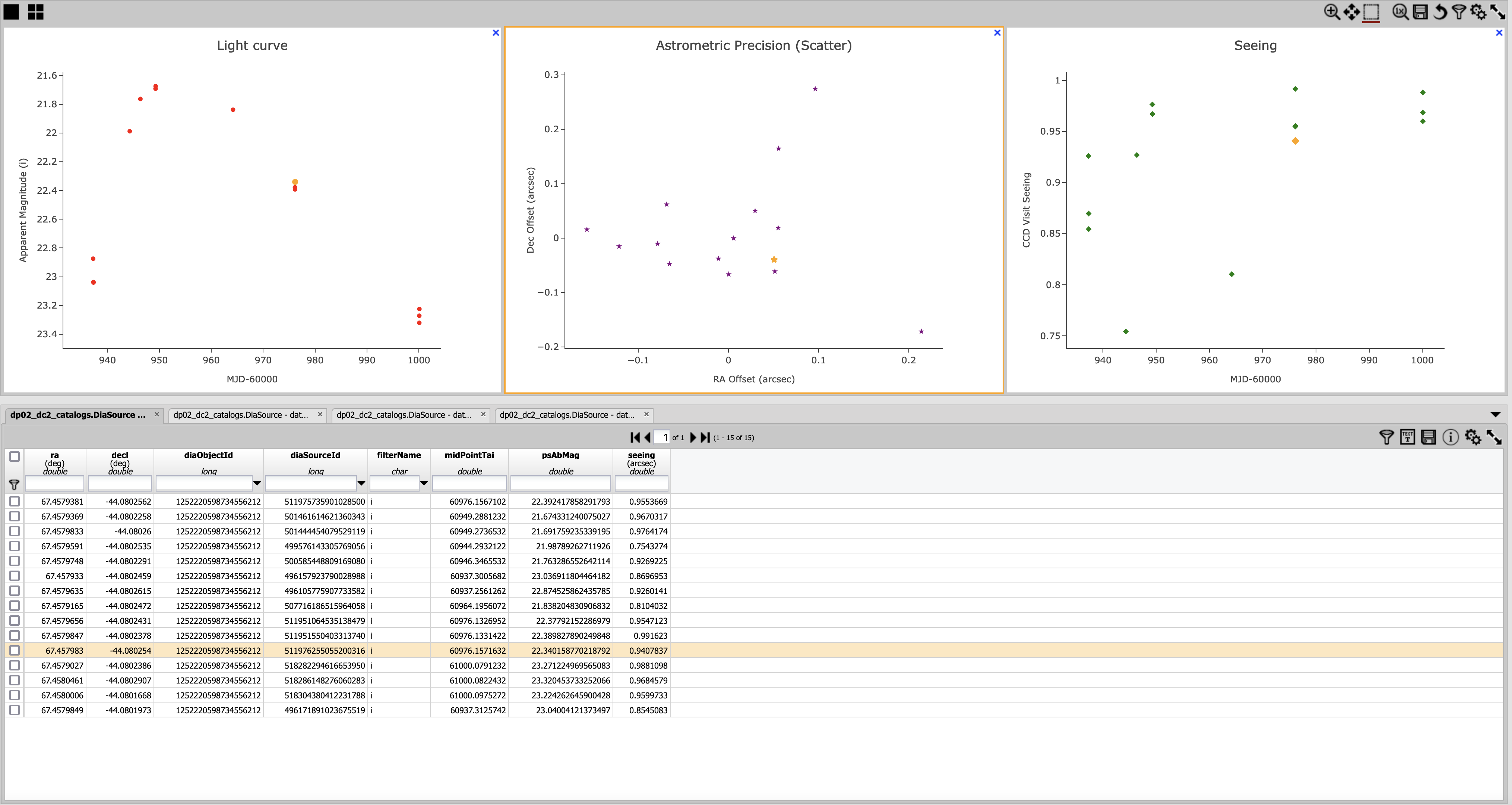Sort by the seeing column header
The height and width of the screenshot is (805, 1512).
641,455
